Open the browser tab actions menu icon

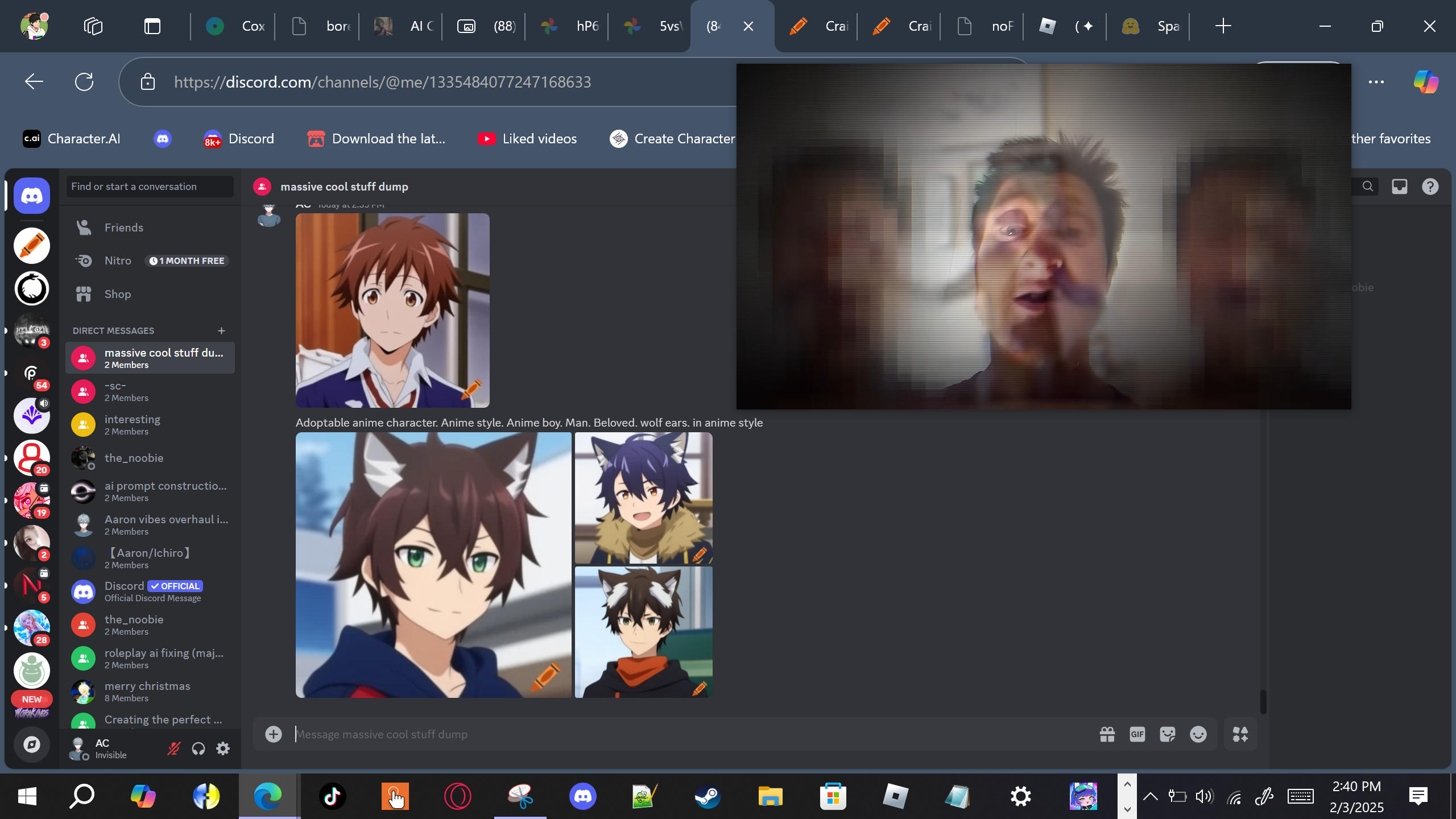tap(152, 26)
